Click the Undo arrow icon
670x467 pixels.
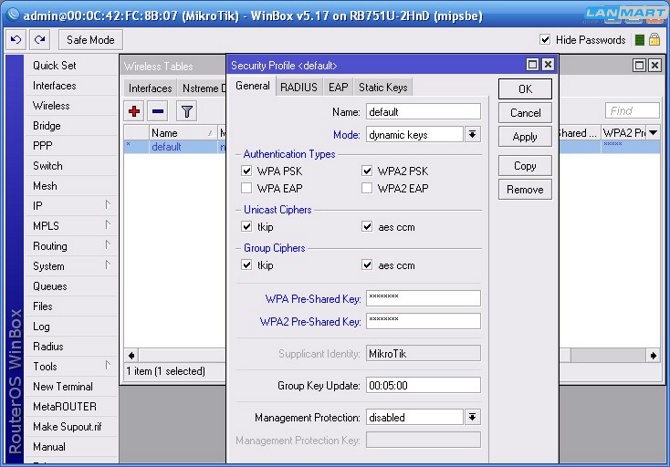[x=16, y=40]
